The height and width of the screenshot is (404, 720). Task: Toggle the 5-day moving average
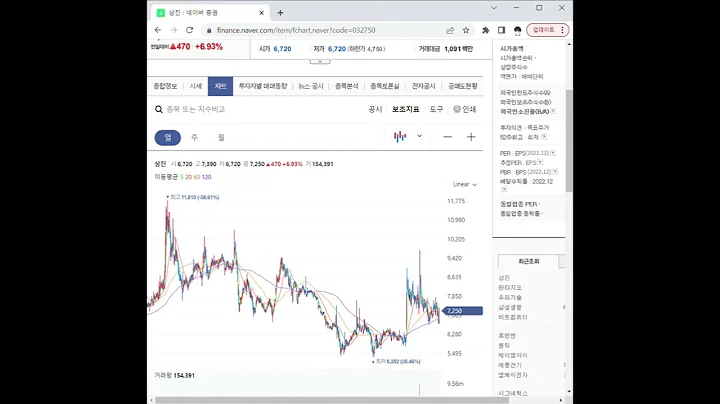click(182, 177)
